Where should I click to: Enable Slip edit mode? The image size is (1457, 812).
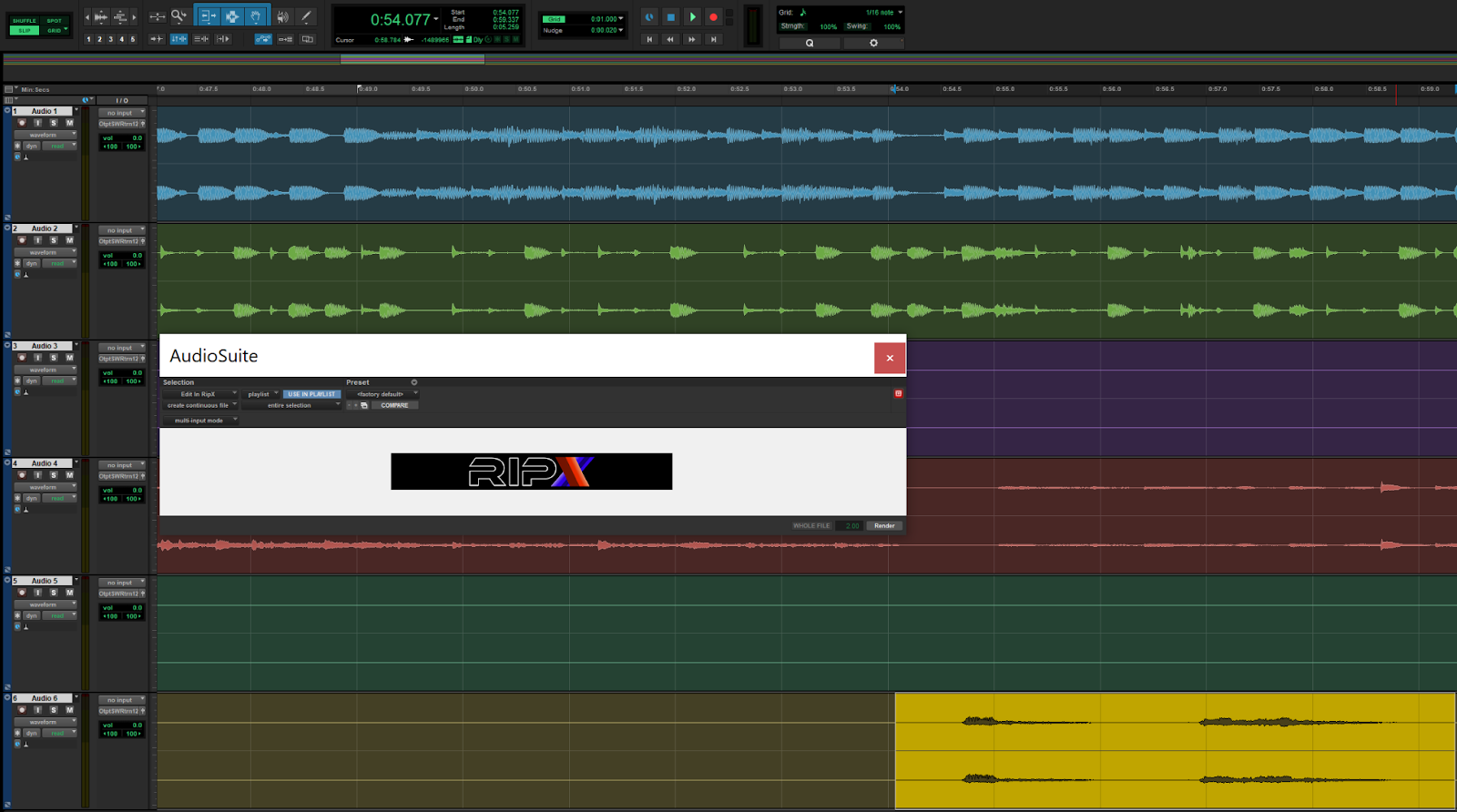25,30
